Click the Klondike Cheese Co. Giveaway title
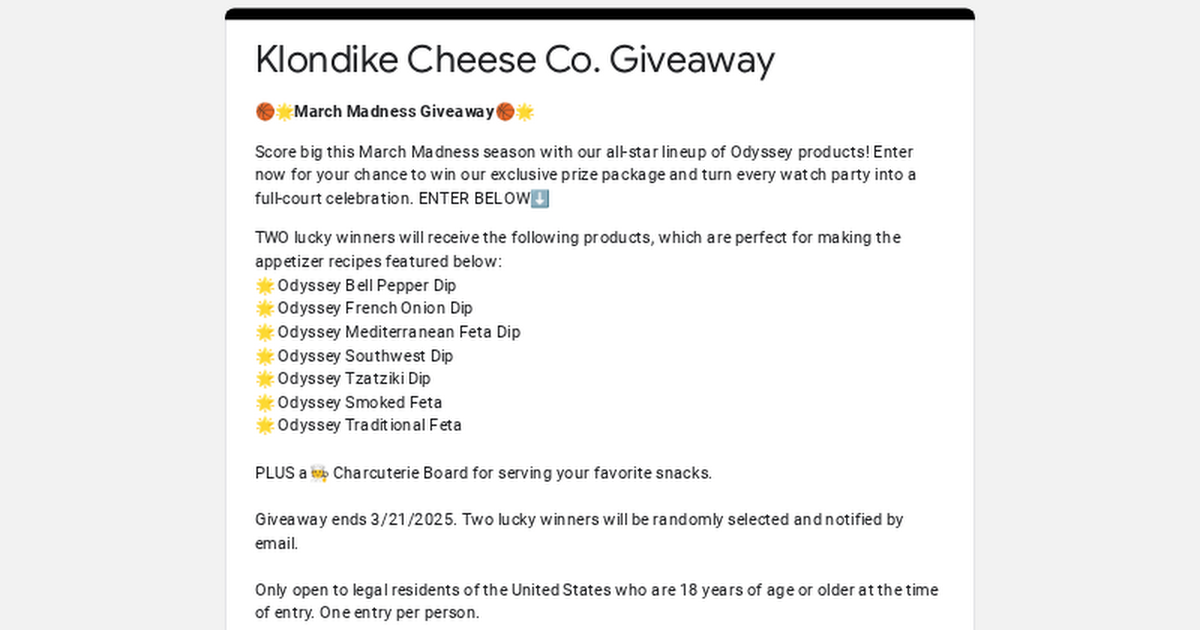This screenshot has width=1200, height=630. 515,60
